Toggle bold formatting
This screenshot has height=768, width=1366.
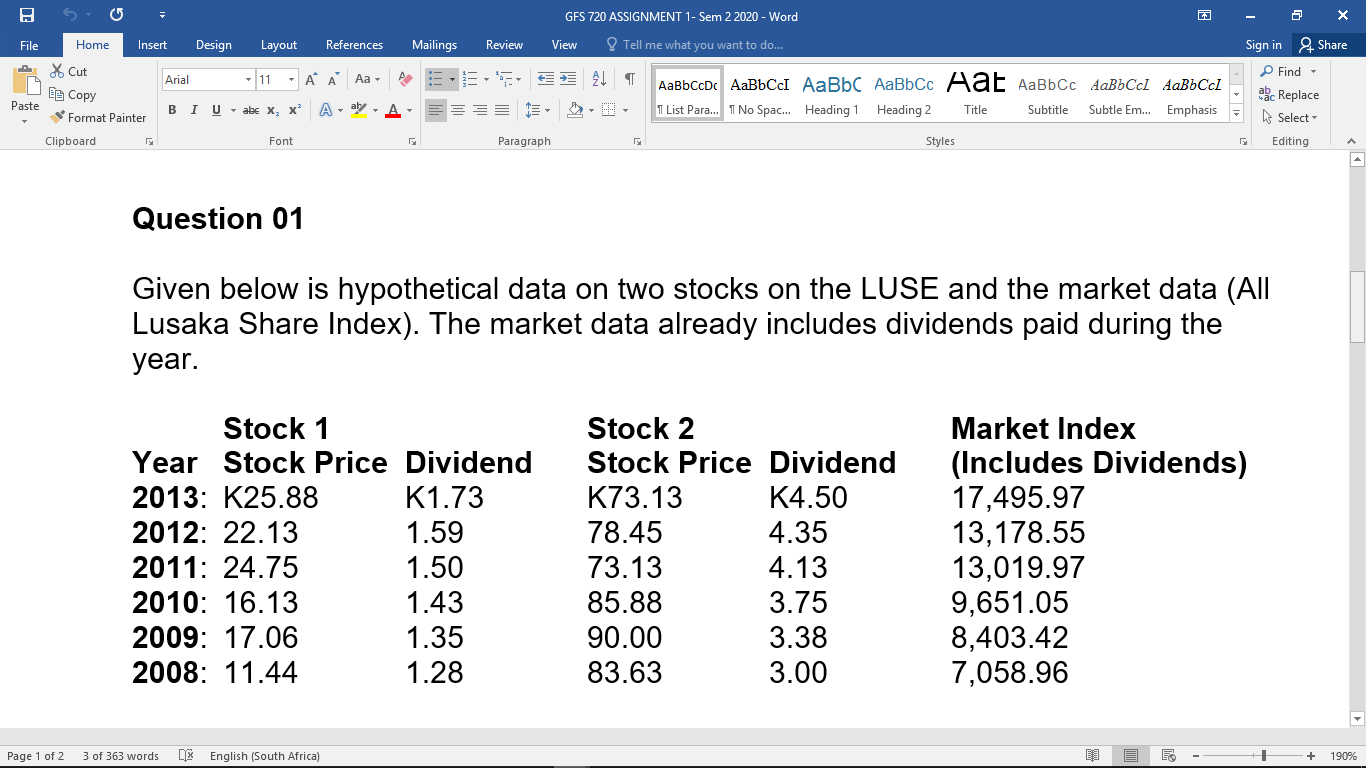coord(172,110)
